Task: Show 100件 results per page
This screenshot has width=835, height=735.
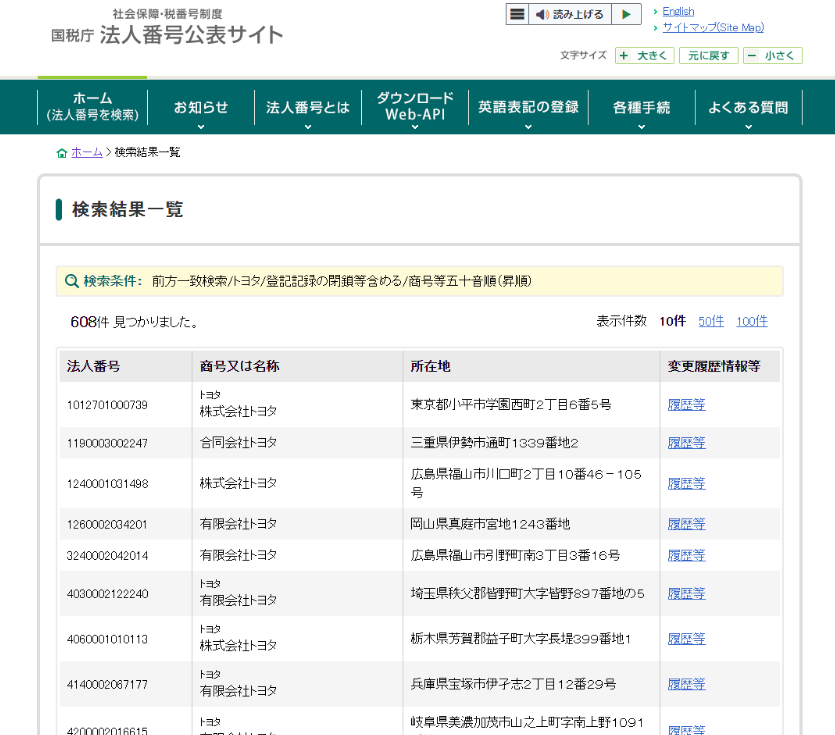Action: click(752, 321)
